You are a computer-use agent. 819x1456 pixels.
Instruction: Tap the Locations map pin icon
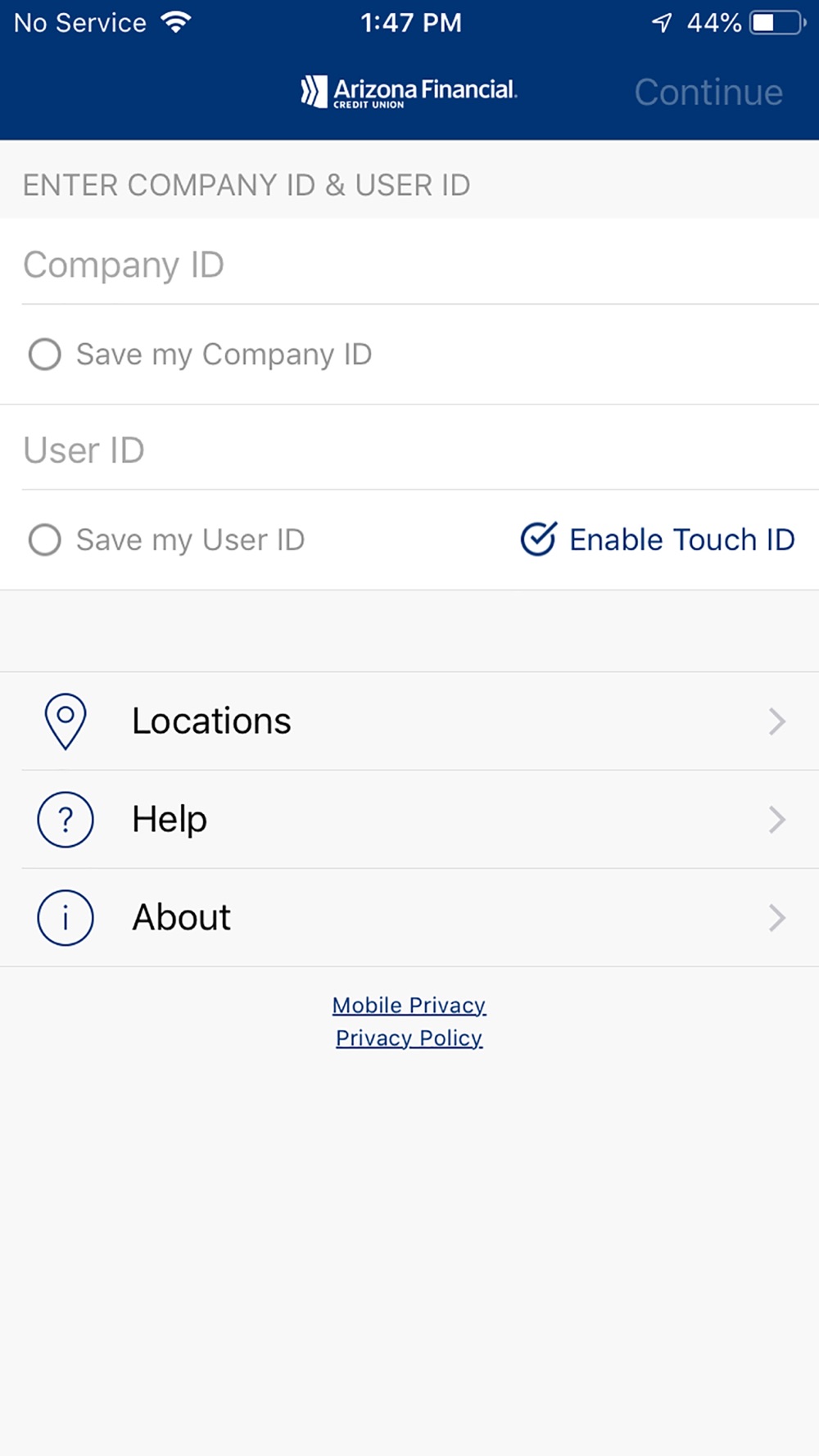[x=66, y=721]
